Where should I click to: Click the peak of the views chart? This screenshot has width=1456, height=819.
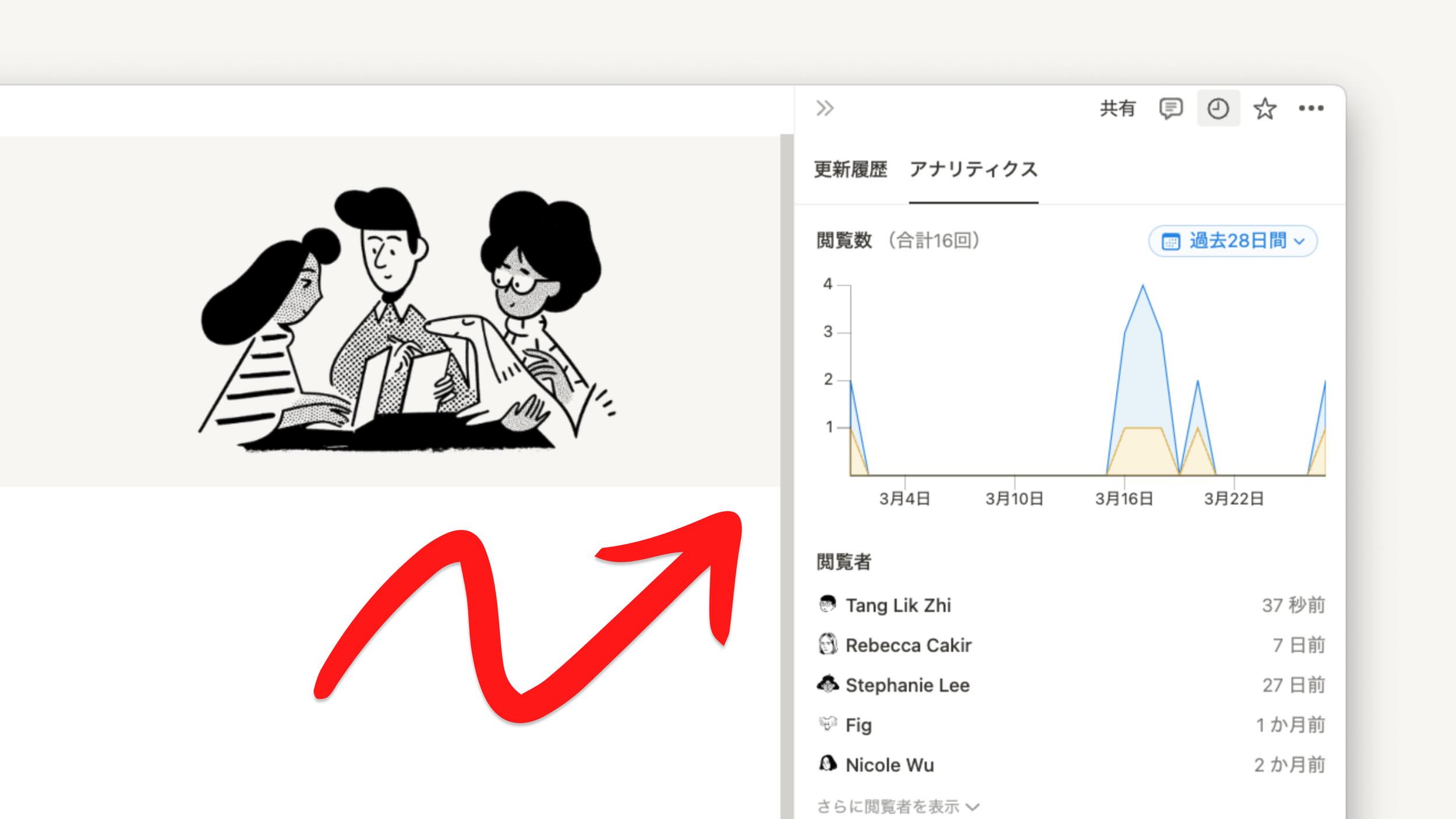1143,287
